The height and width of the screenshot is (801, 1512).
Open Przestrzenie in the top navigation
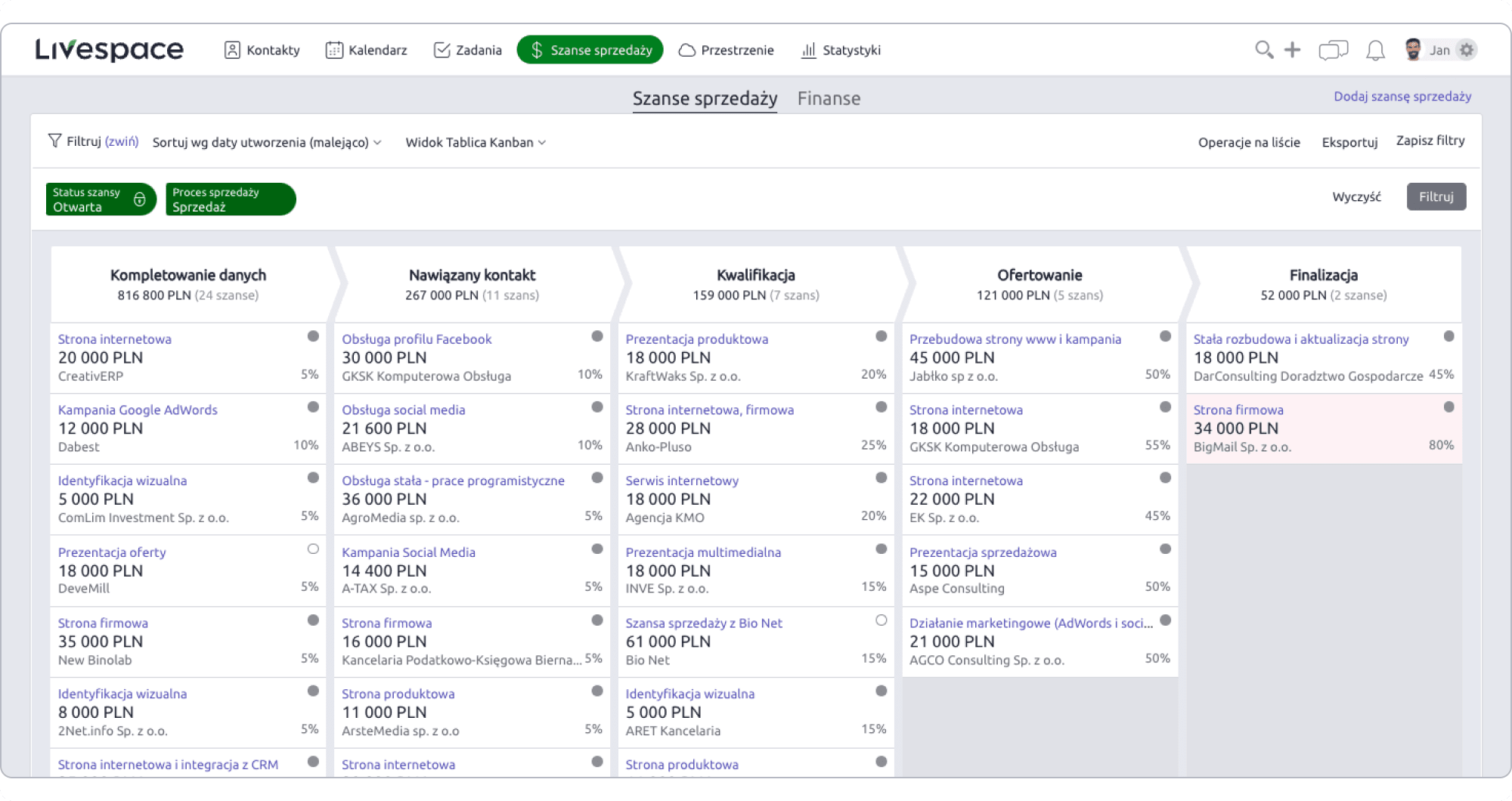[727, 50]
